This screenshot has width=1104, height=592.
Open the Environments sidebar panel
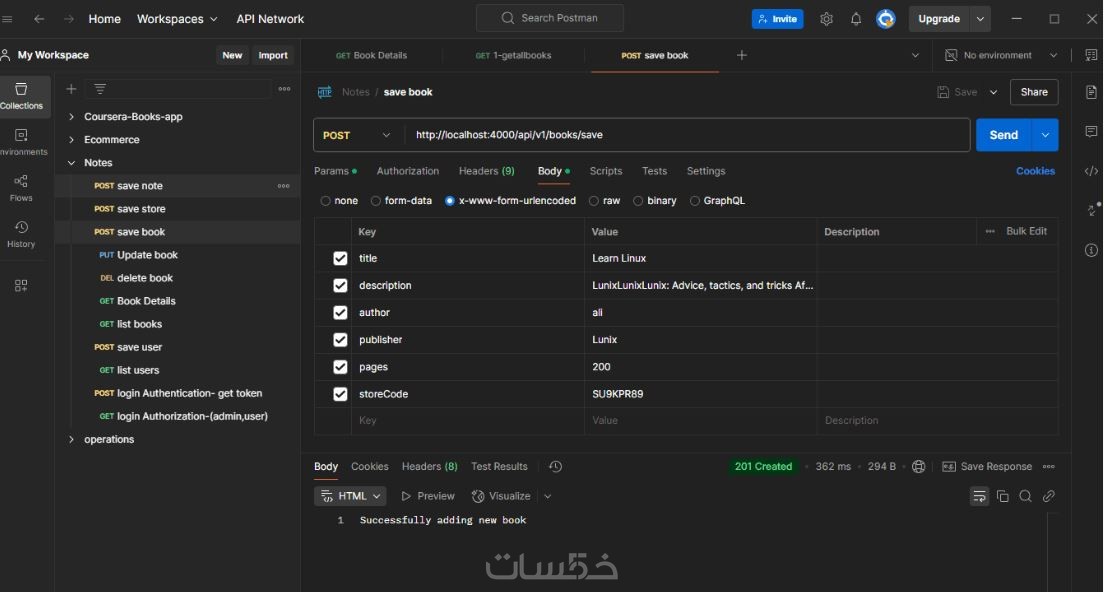pyautogui.click(x=21, y=141)
